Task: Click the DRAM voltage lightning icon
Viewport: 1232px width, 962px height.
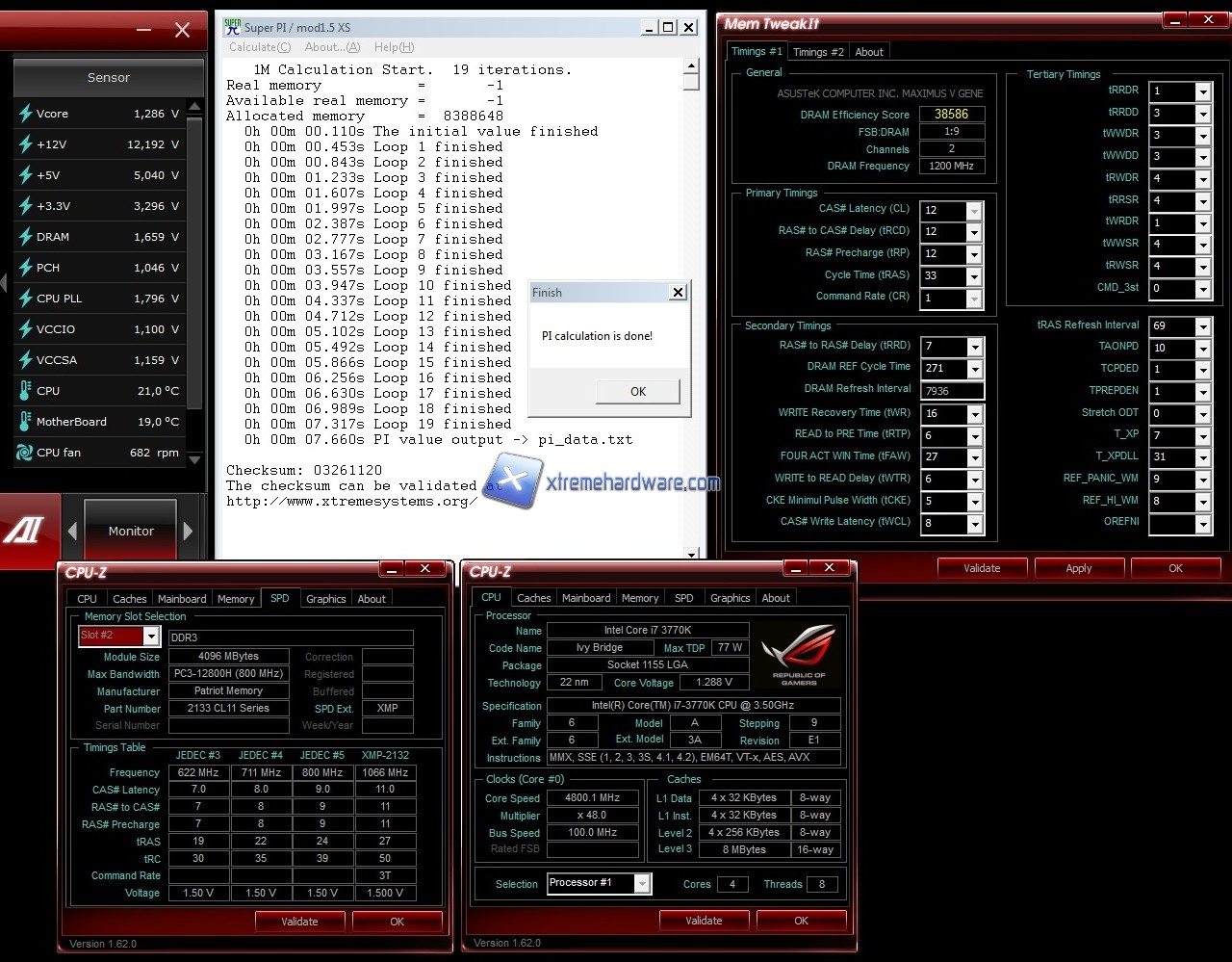Action: point(25,237)
